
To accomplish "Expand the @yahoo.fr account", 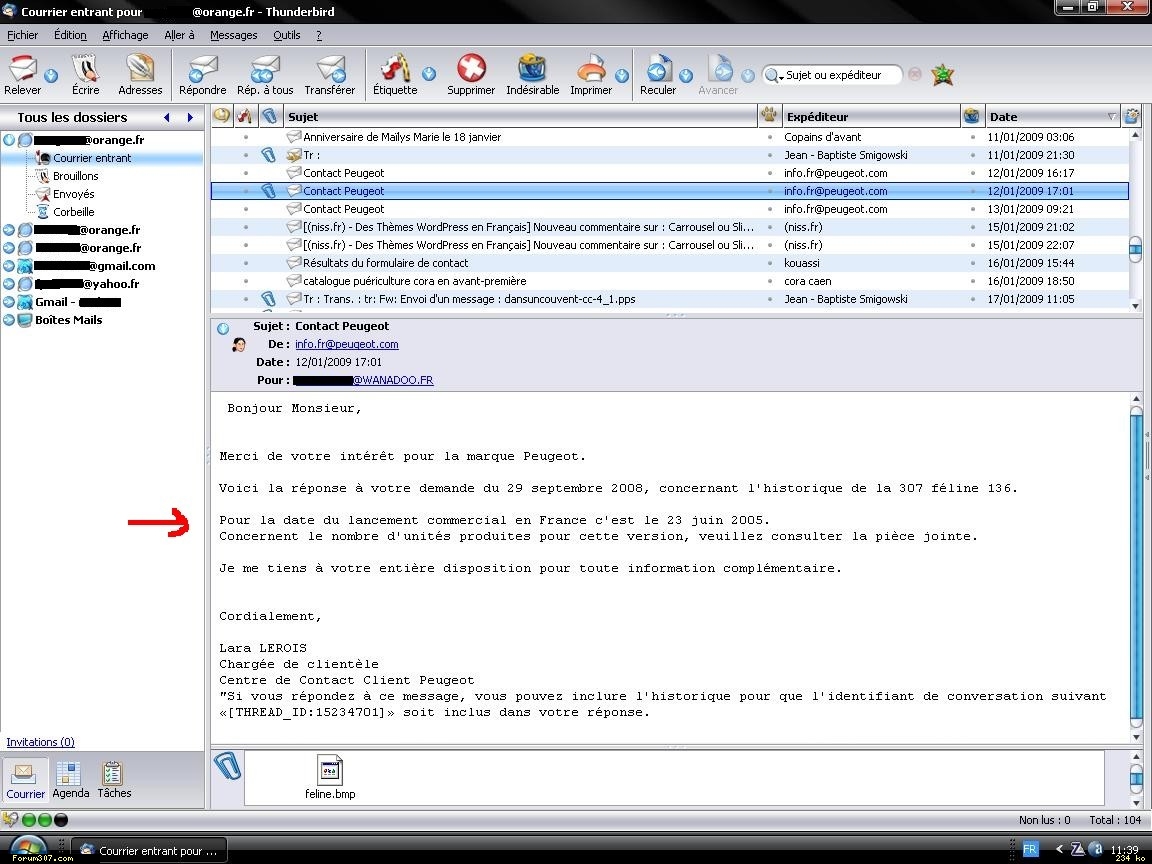I will (x=9, y=284).
